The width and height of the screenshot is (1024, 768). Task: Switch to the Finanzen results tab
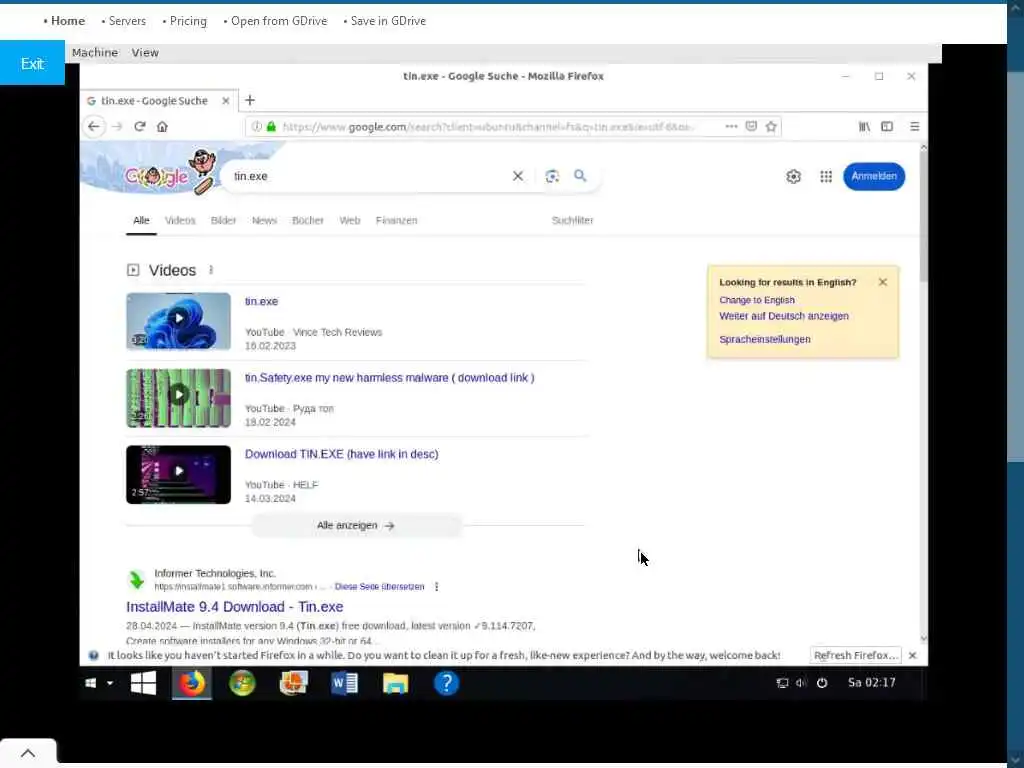[x=396, y=221]
